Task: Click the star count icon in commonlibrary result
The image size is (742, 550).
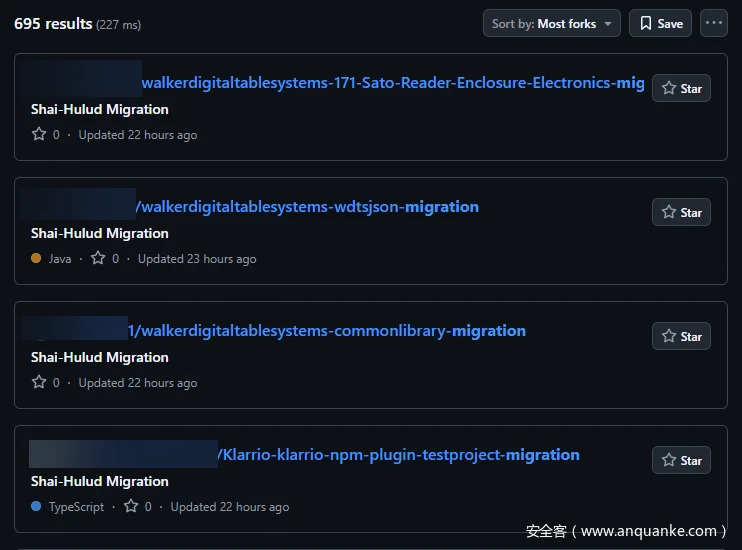Action: (x=39, y=382)
